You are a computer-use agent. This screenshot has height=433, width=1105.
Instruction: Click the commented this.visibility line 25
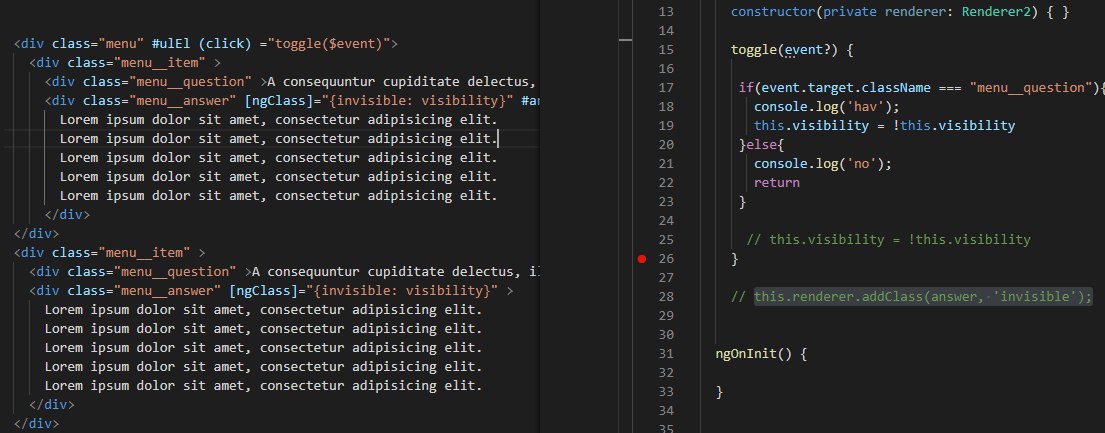point(888,240)
